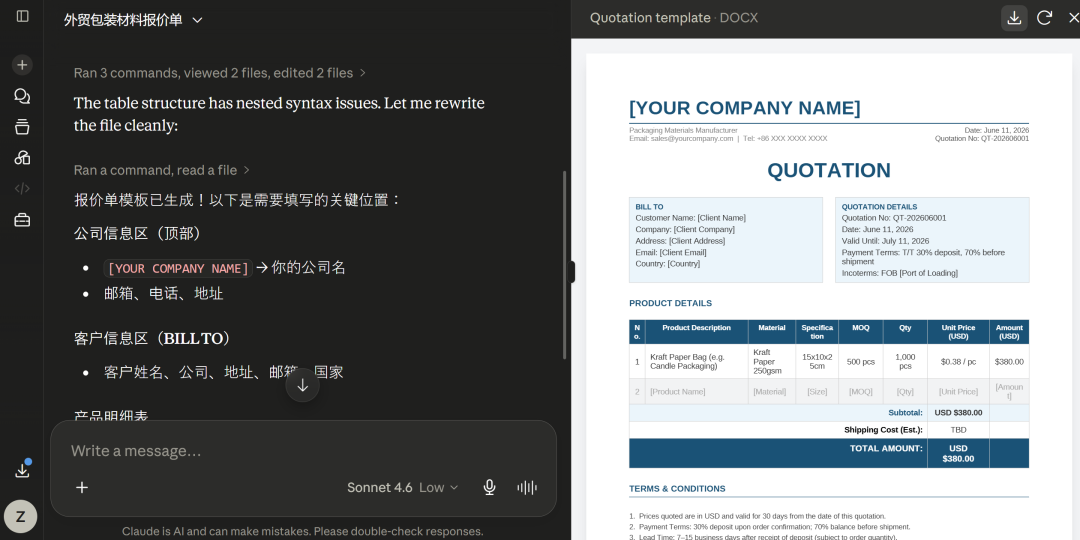The height and width of the screenshot is (540, 1080).
Task: Click the QUOTATION DETAILS label in preview
Action: coord(879,207)
